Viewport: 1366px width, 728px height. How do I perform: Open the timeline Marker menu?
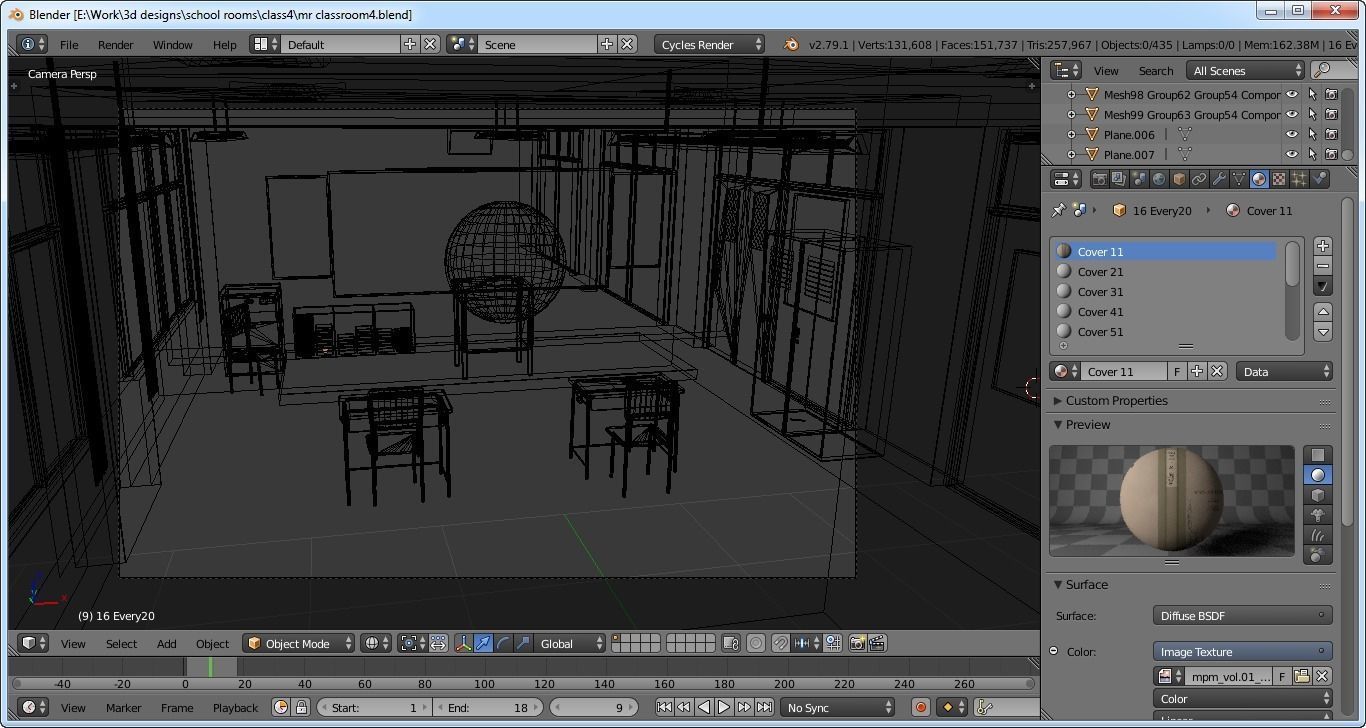123,707
